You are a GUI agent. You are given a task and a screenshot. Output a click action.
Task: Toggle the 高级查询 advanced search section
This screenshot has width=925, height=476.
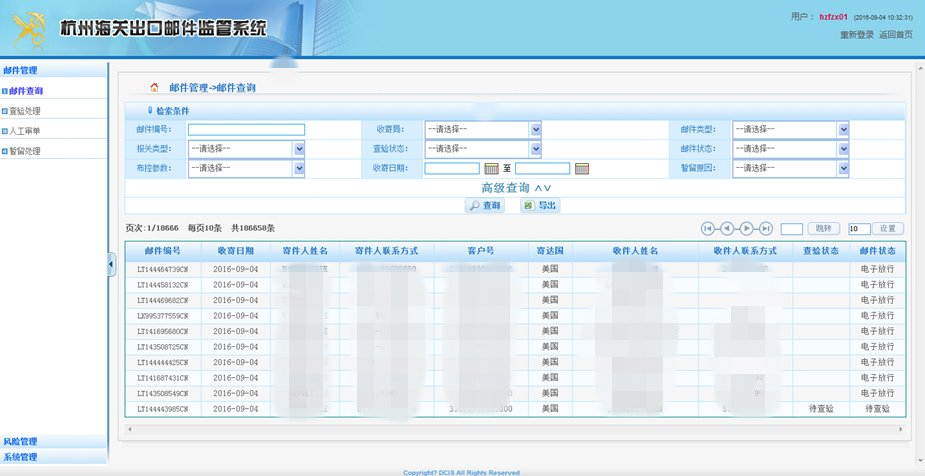(x=515, y=188)
